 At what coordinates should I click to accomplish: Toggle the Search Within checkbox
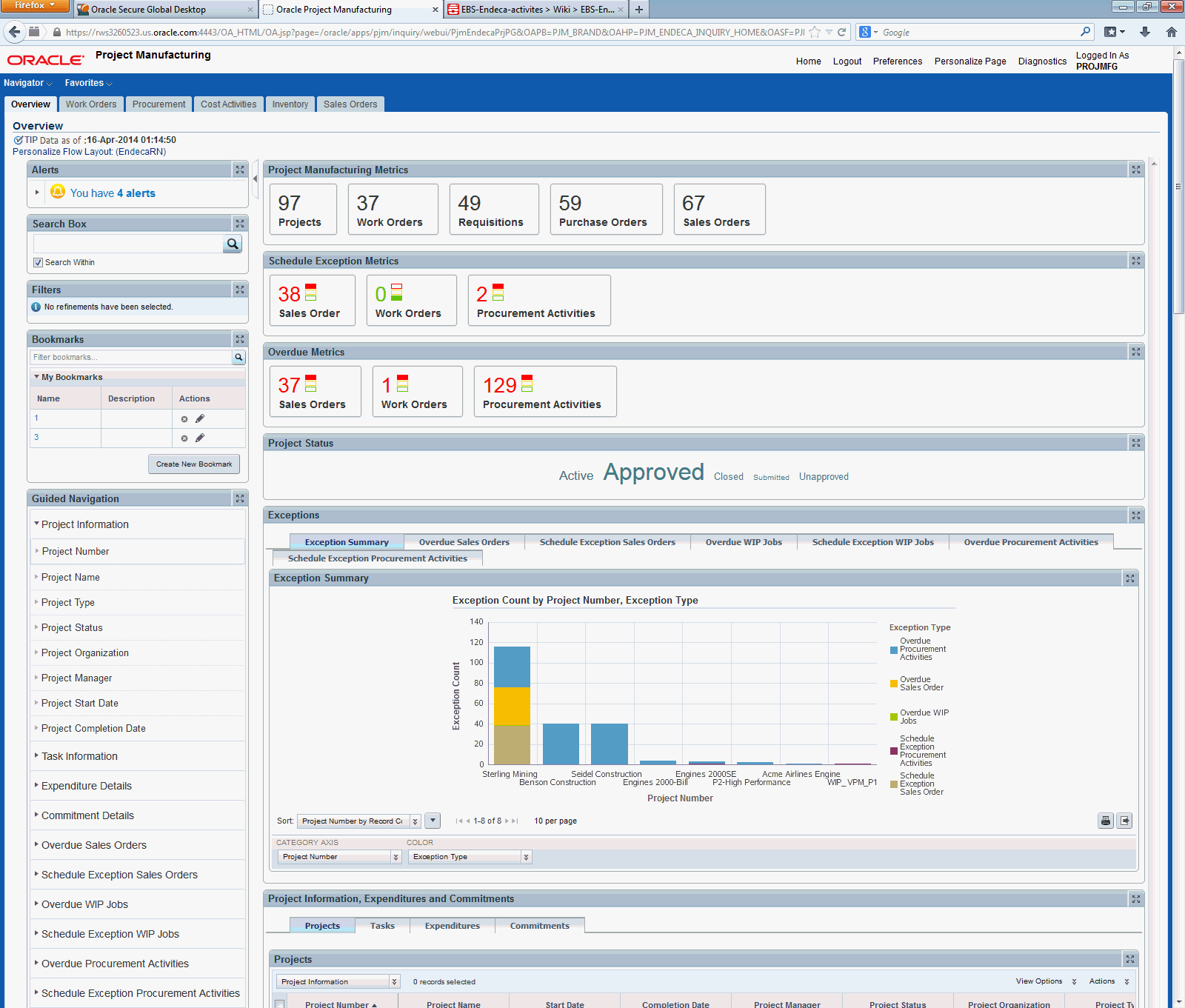38,263
